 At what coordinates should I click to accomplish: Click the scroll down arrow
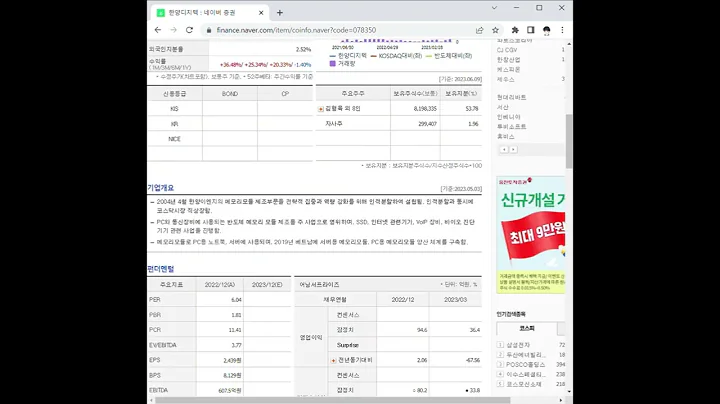(x=569, y=392)
